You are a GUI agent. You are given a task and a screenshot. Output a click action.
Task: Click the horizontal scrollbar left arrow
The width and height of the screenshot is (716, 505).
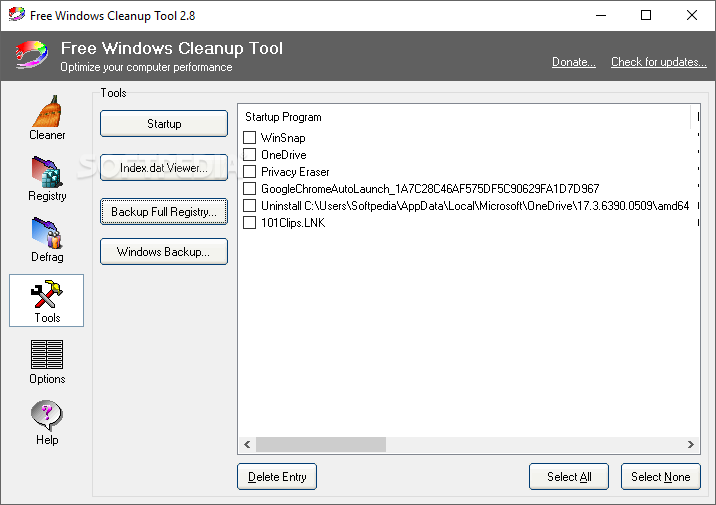247,444
